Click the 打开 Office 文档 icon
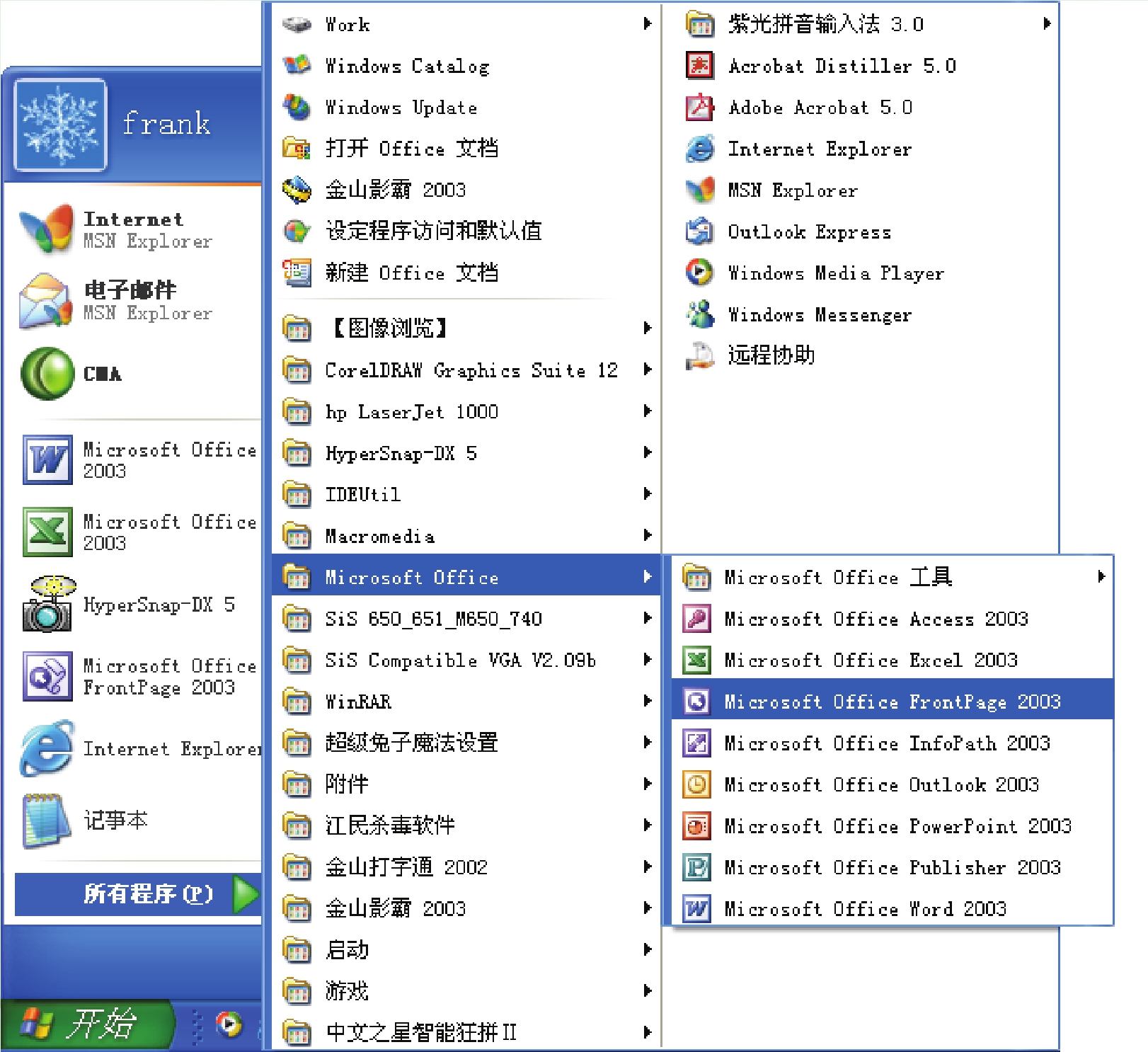1148x1052 pixels. (297, 149)
